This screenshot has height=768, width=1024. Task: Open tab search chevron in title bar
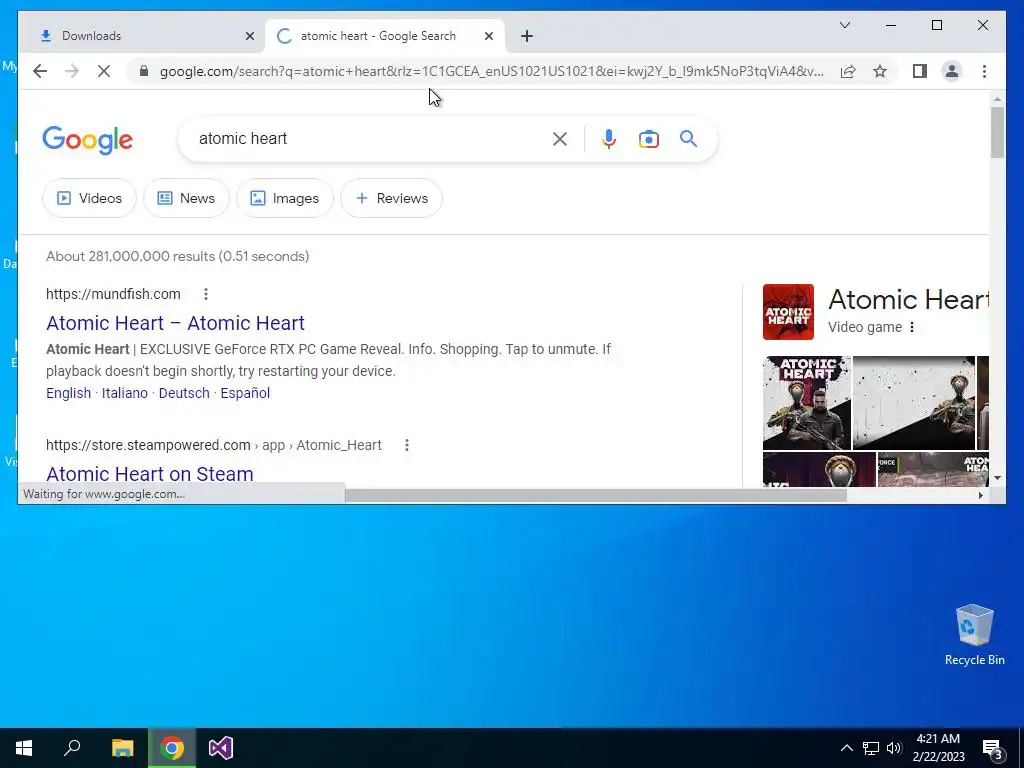(845, 25)
